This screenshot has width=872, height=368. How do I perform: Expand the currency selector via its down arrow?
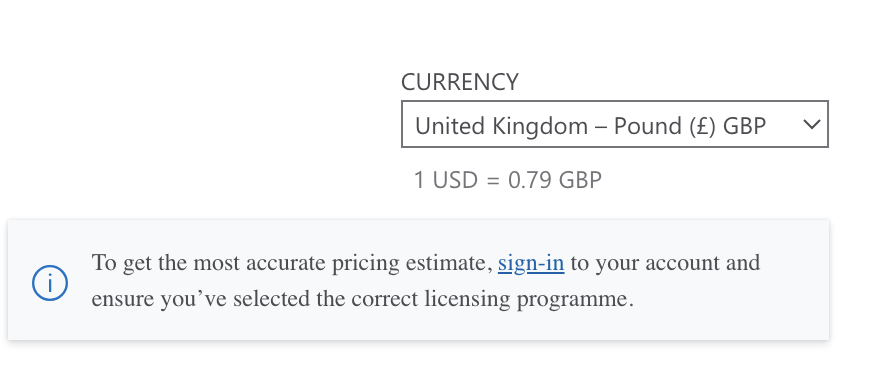(x=812, y=124)
